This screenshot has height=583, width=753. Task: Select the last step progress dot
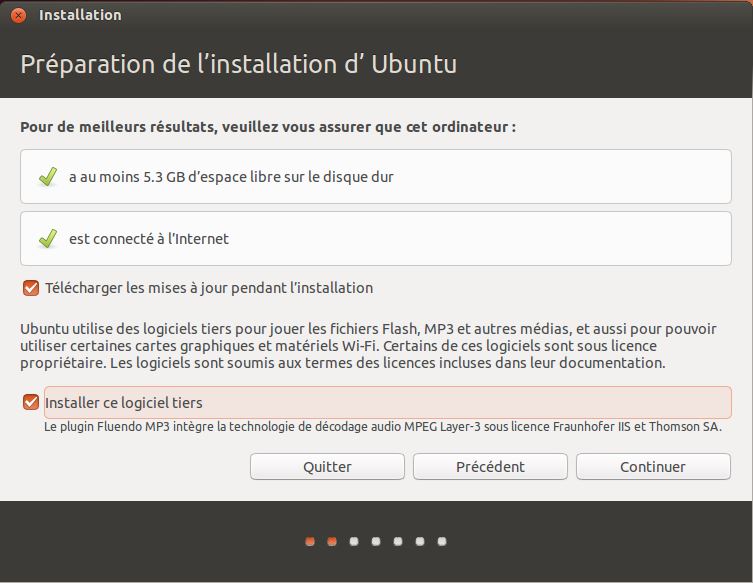tap(442, 542)
